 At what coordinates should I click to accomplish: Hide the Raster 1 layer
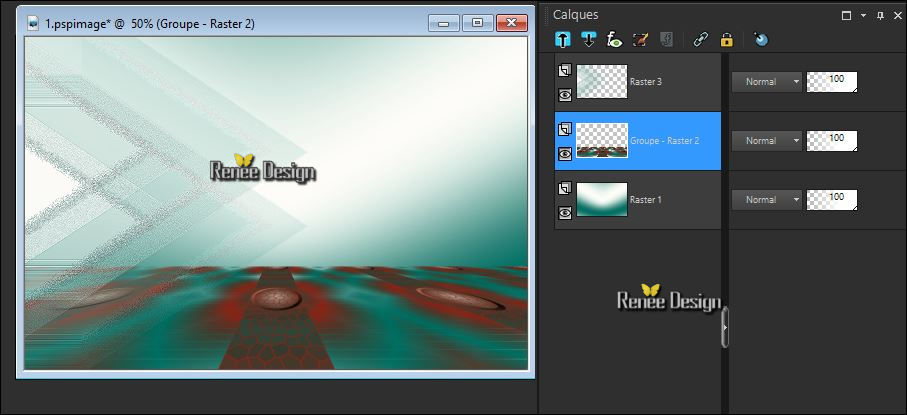pyautogui.click(x=565, y=212)
